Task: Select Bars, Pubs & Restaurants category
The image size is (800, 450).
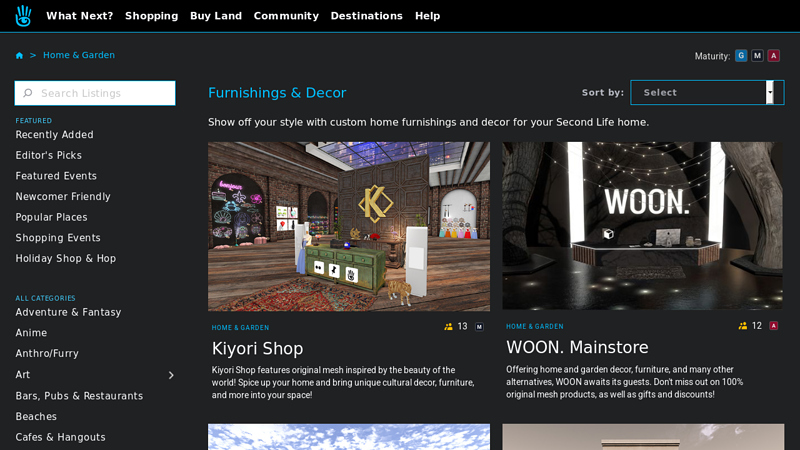Action: [x=79, y=396]
